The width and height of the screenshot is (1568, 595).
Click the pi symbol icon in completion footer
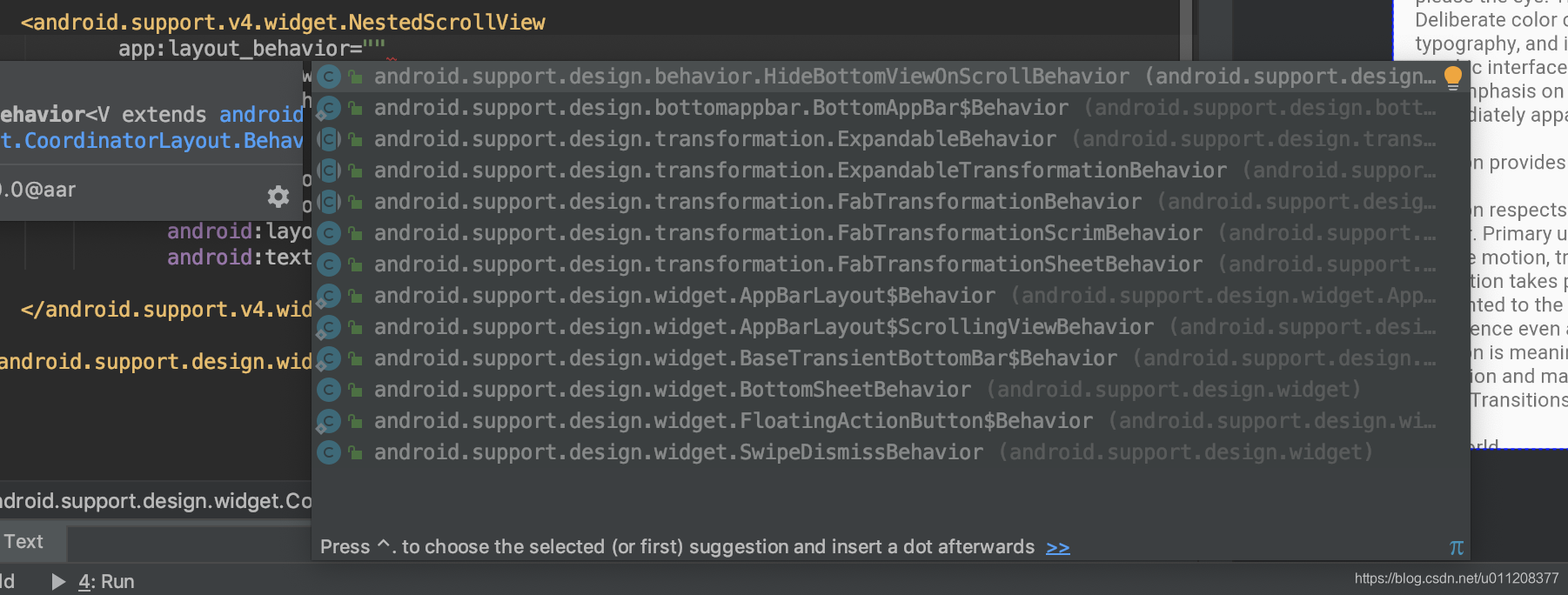click(x=1456, y=547)
